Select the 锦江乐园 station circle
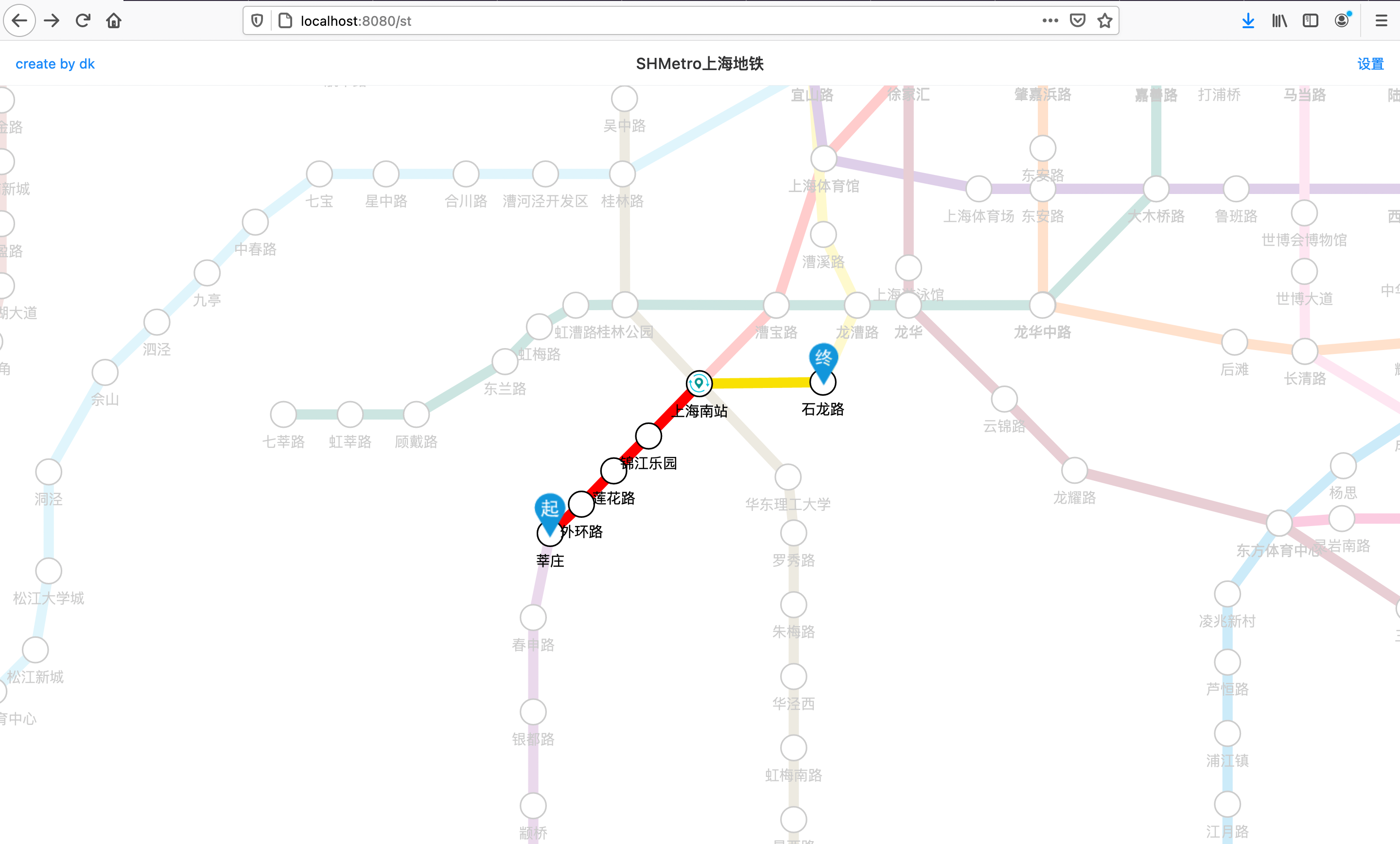 click(x=648, y=436)
